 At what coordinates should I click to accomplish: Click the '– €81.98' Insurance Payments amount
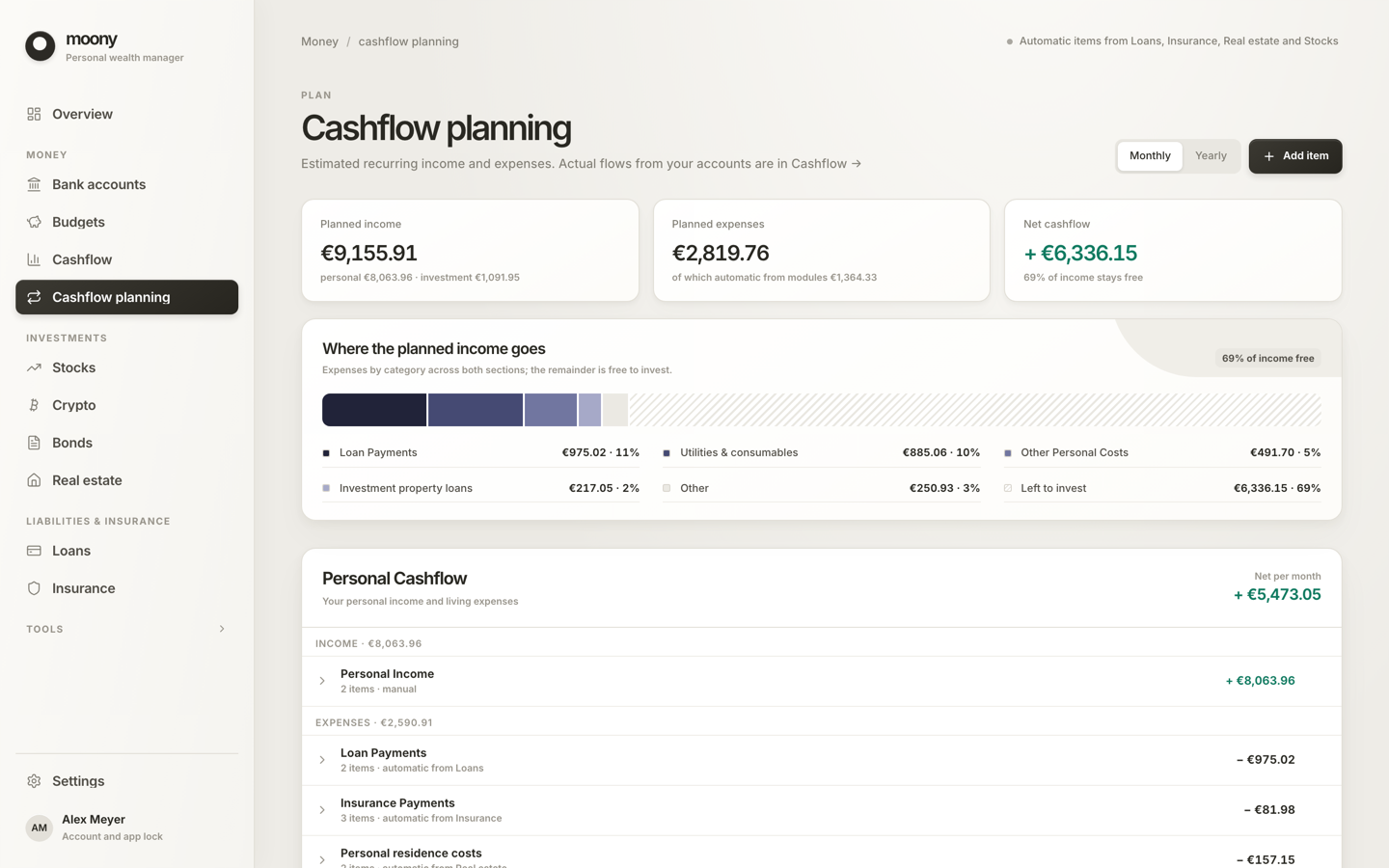tap(1269, 810)
